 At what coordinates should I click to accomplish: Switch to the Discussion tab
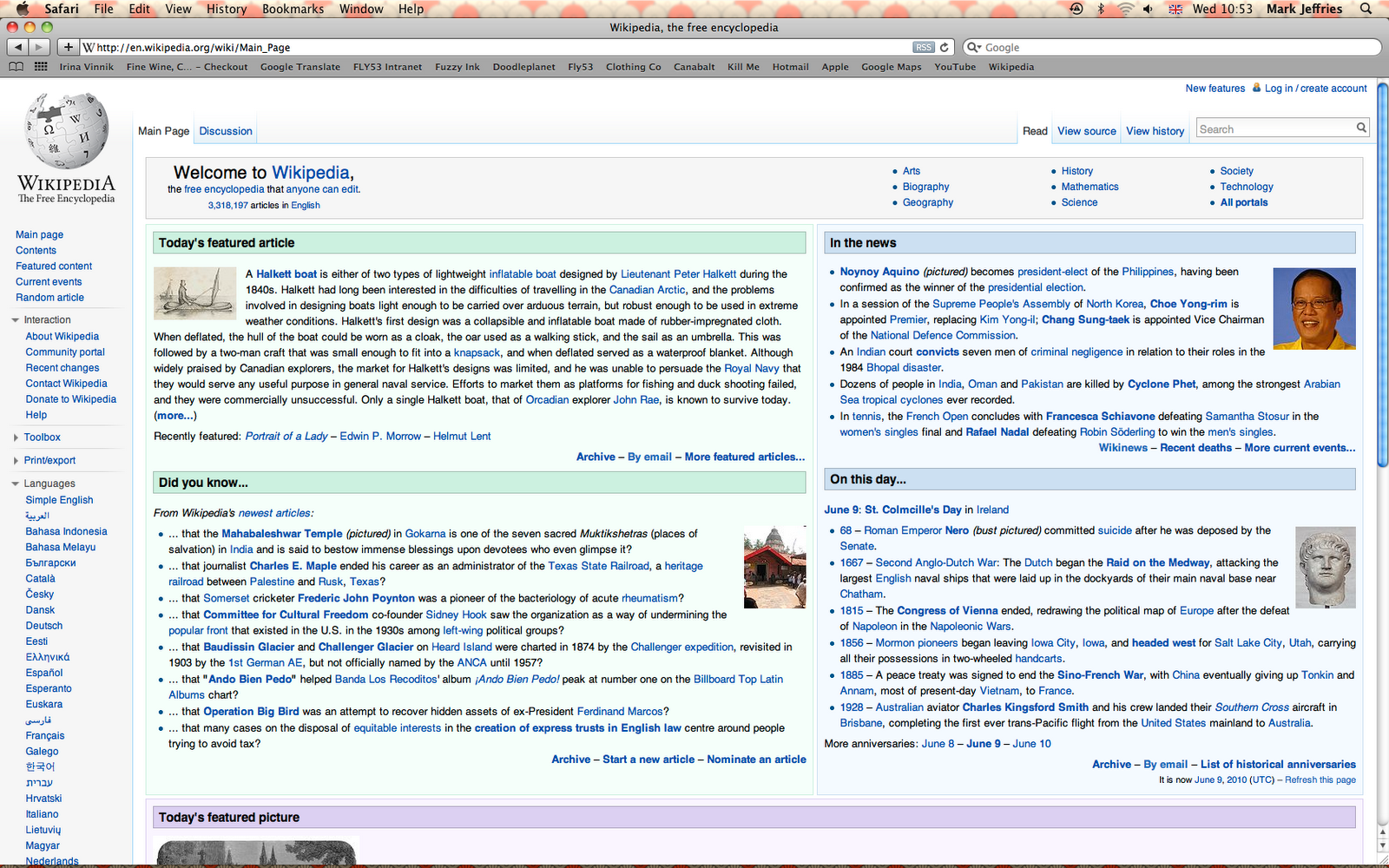225,130
